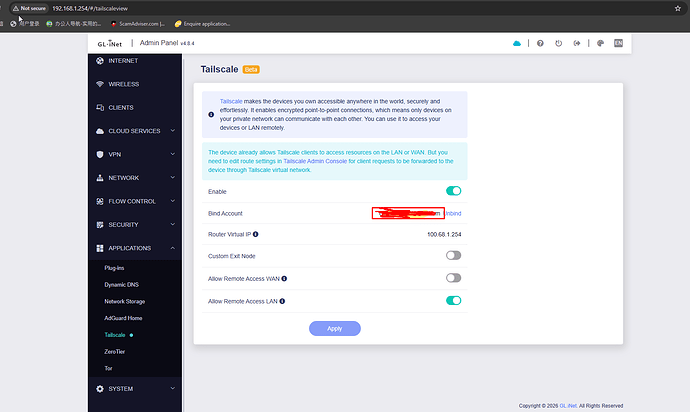Open the 办公人导航 bookmark

pyautogui.click(x=73, y=24)
